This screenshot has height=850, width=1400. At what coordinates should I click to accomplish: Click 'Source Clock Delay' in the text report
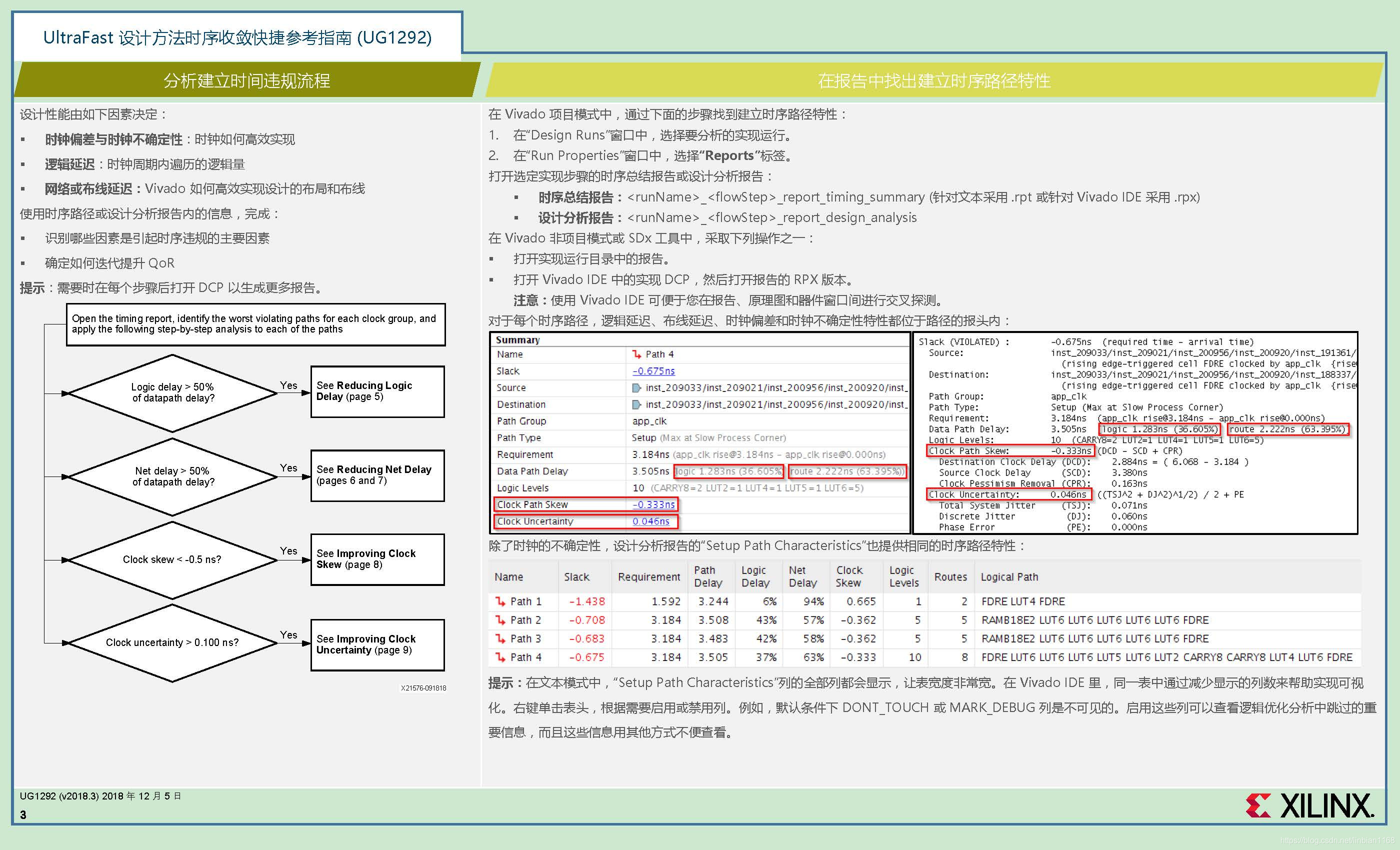(984, 472)
